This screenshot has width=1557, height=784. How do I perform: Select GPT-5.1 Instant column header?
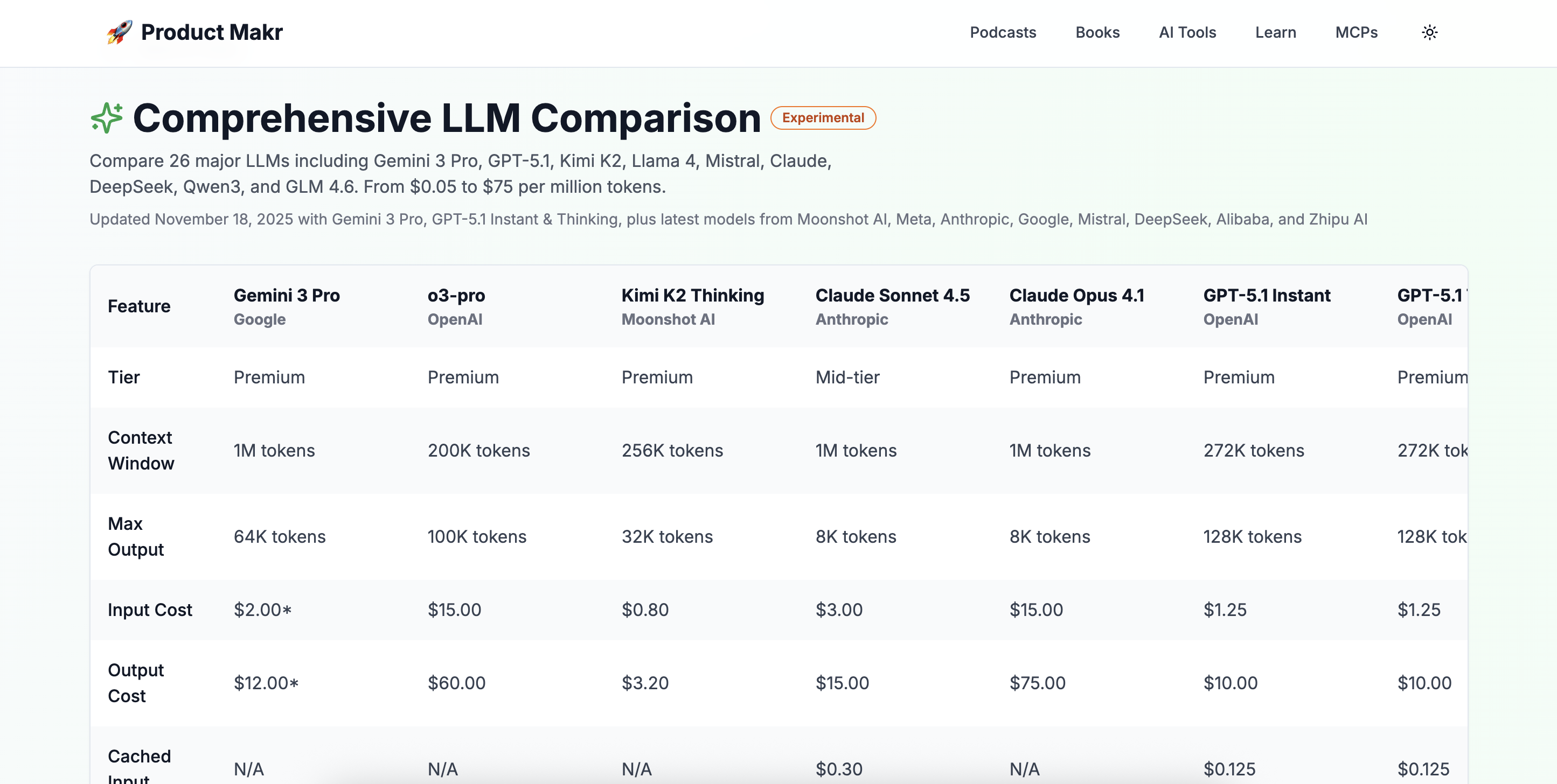point(1266,296)
